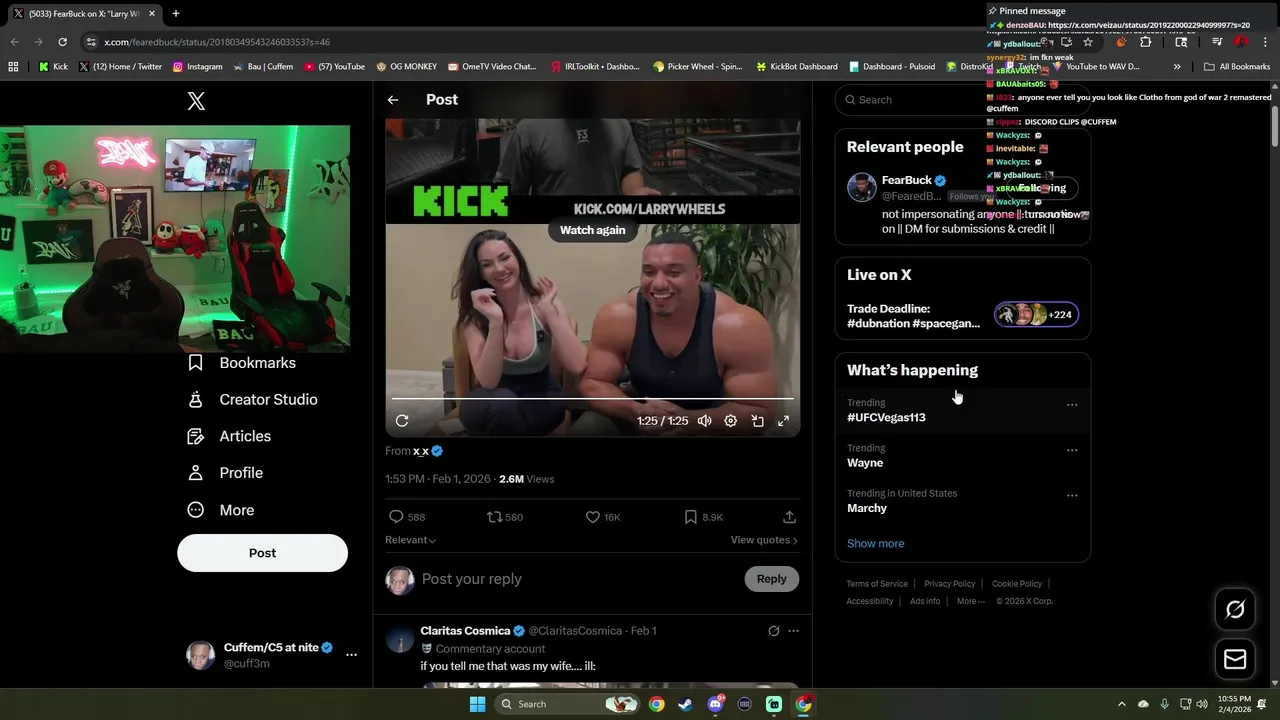Screen dimensions: 1280x720
Task: Open a new browser tab with plus
Action: (x=176, y=14)
